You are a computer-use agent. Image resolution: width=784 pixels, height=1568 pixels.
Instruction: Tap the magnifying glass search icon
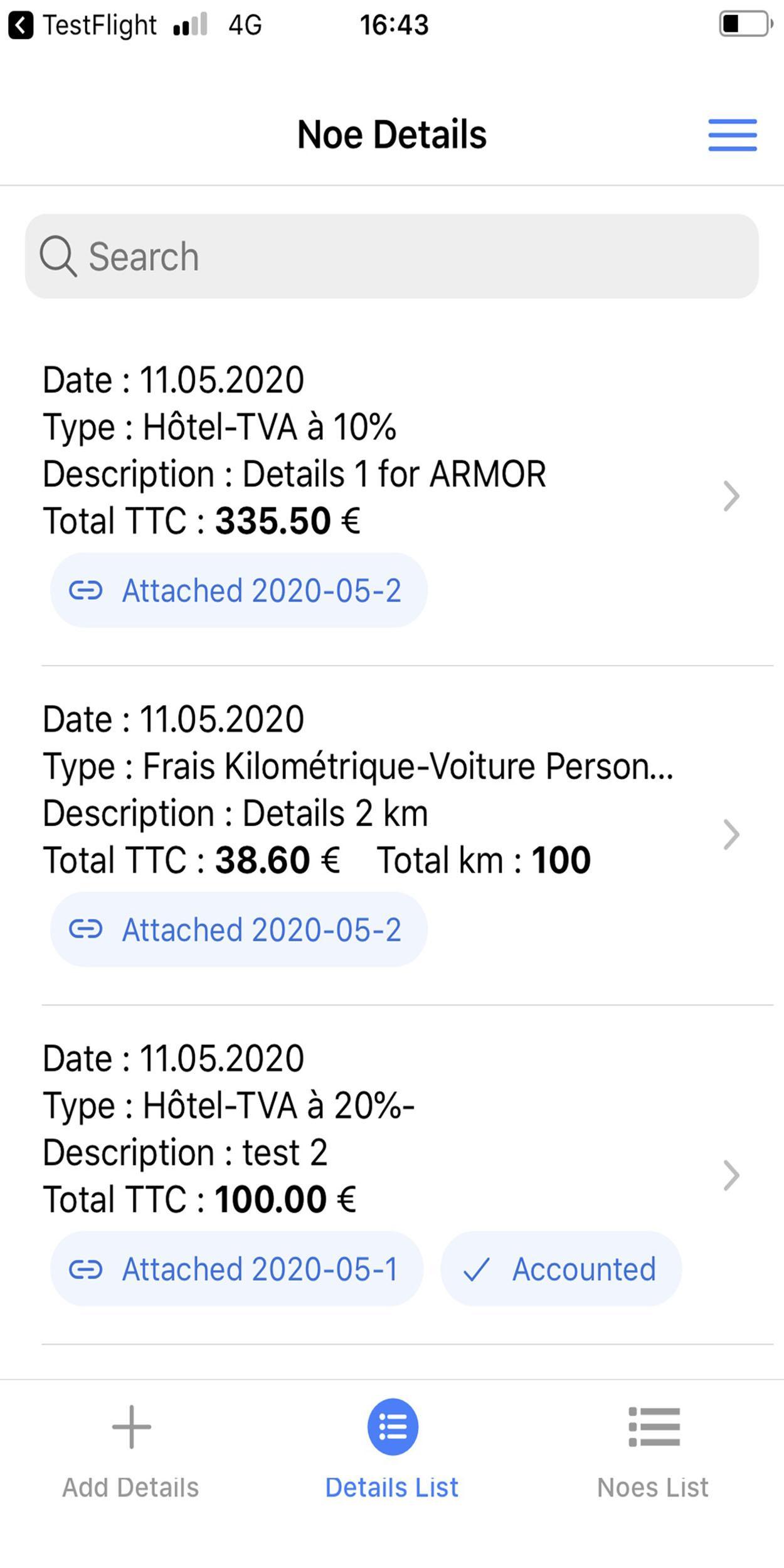(58, 256)
